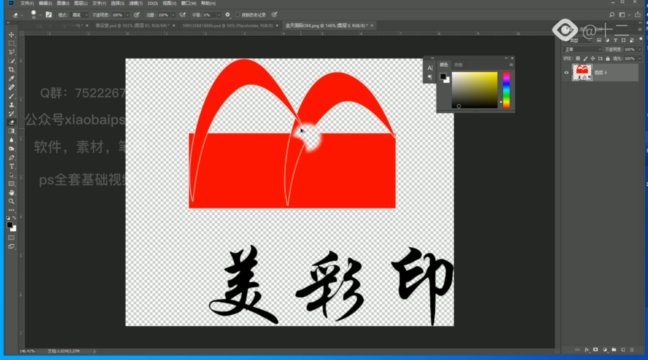Hide the layer using its eye icon
This screenshot has height=360, width=648.
pos(567,73)
